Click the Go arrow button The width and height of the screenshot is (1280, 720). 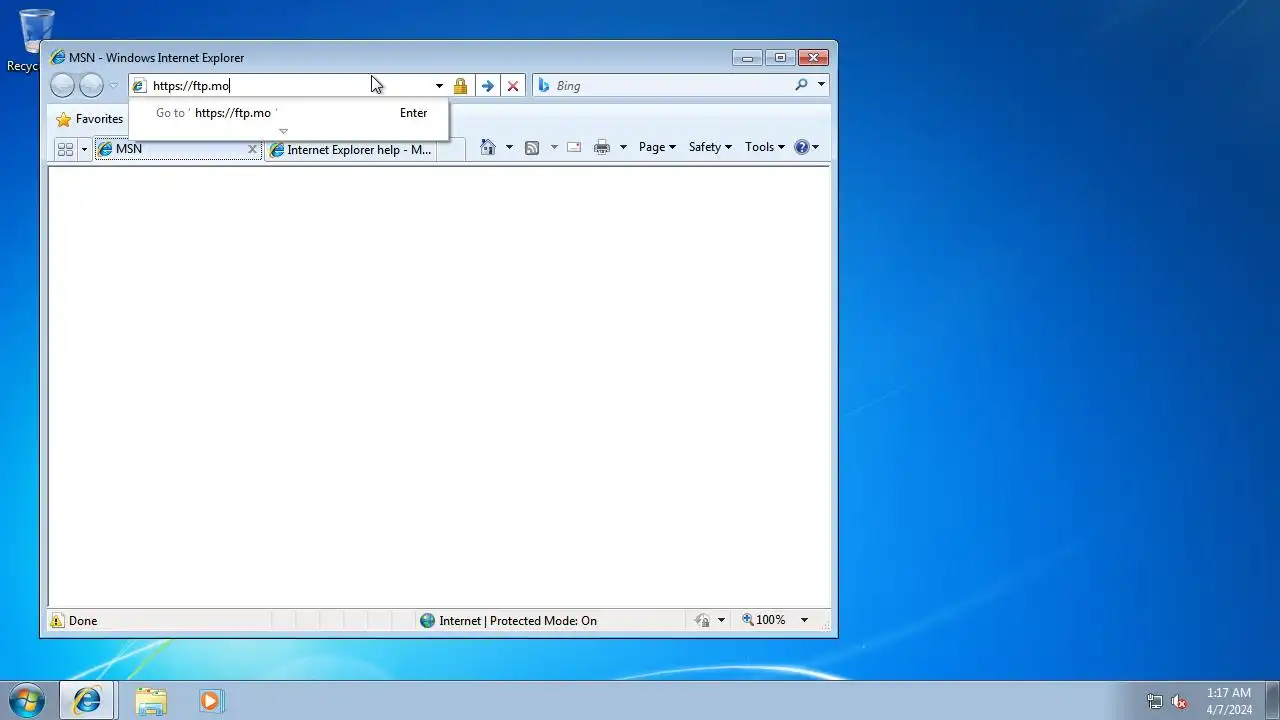coord(487,86)
